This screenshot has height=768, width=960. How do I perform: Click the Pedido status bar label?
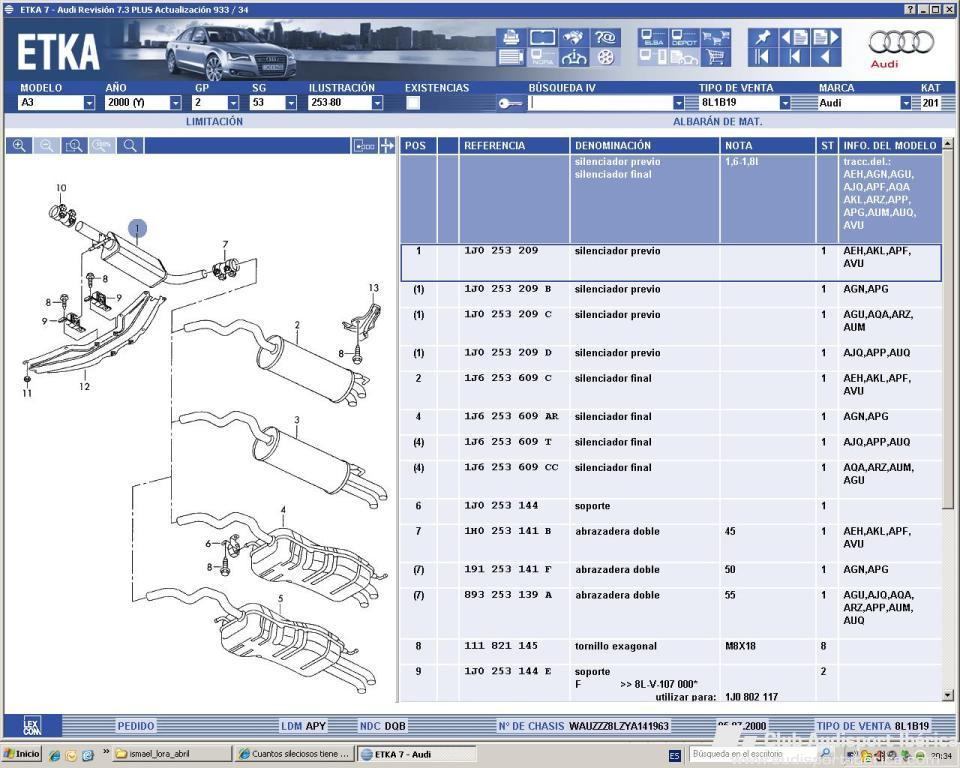click(136, 726)
